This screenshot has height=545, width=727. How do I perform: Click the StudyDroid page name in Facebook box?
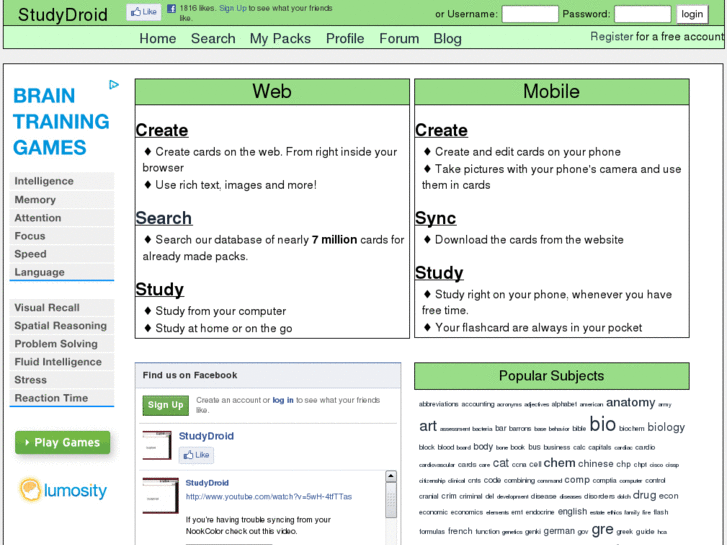[x=206, y=436]
